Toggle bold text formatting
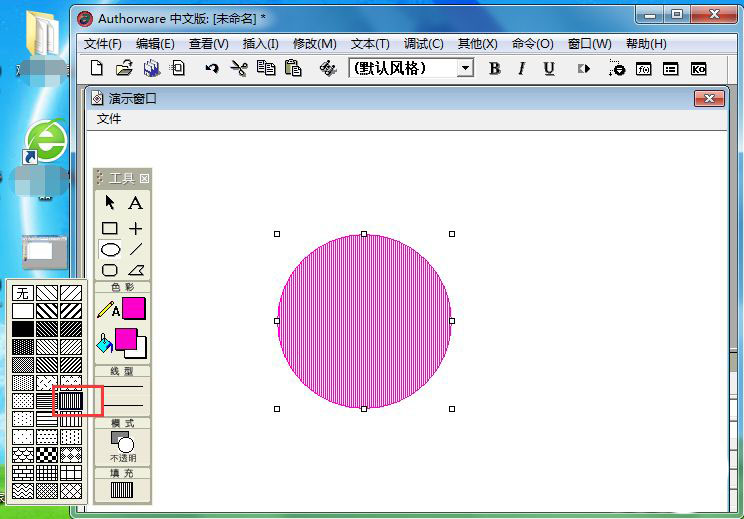 (x=494, y=68)
